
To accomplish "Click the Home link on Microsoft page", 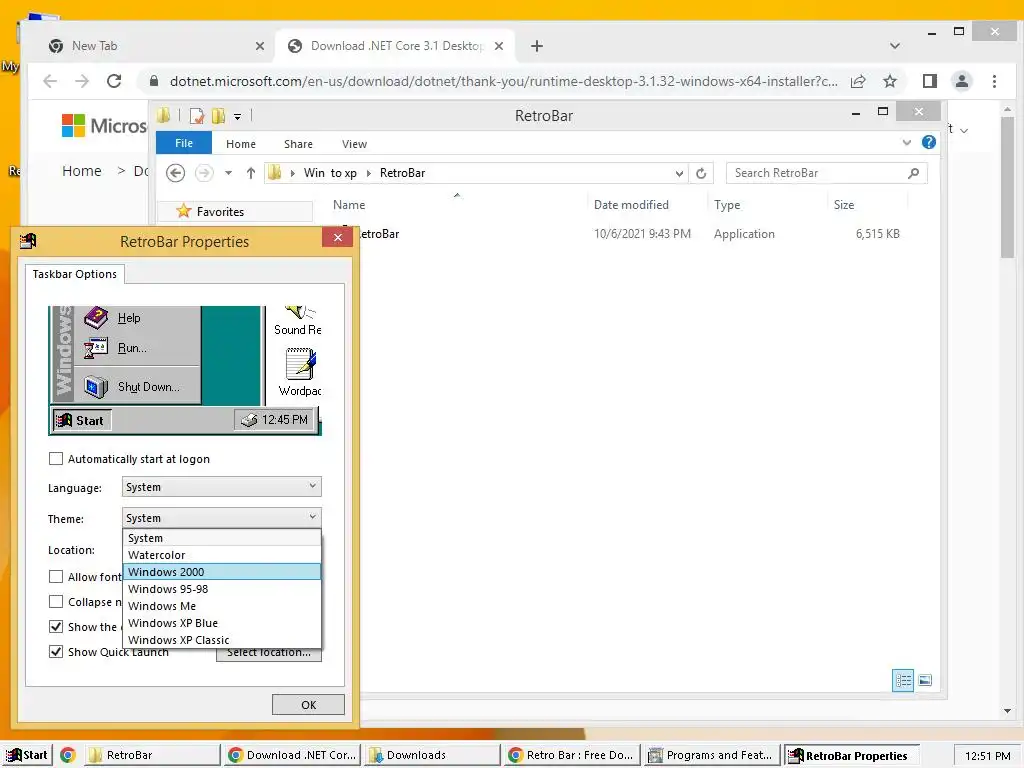I will tap(82, 171).
